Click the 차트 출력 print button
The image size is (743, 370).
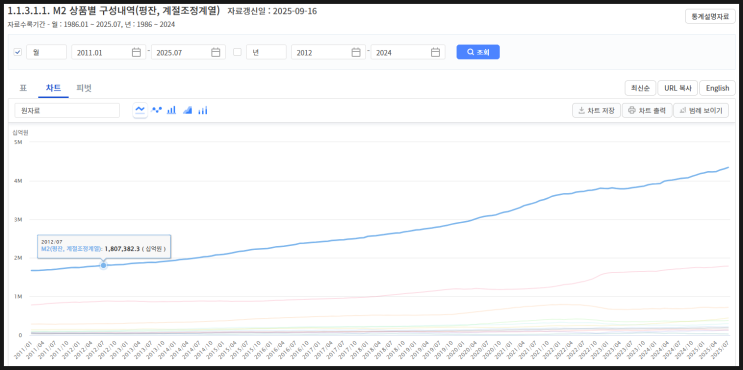click(x=647, y=110)
